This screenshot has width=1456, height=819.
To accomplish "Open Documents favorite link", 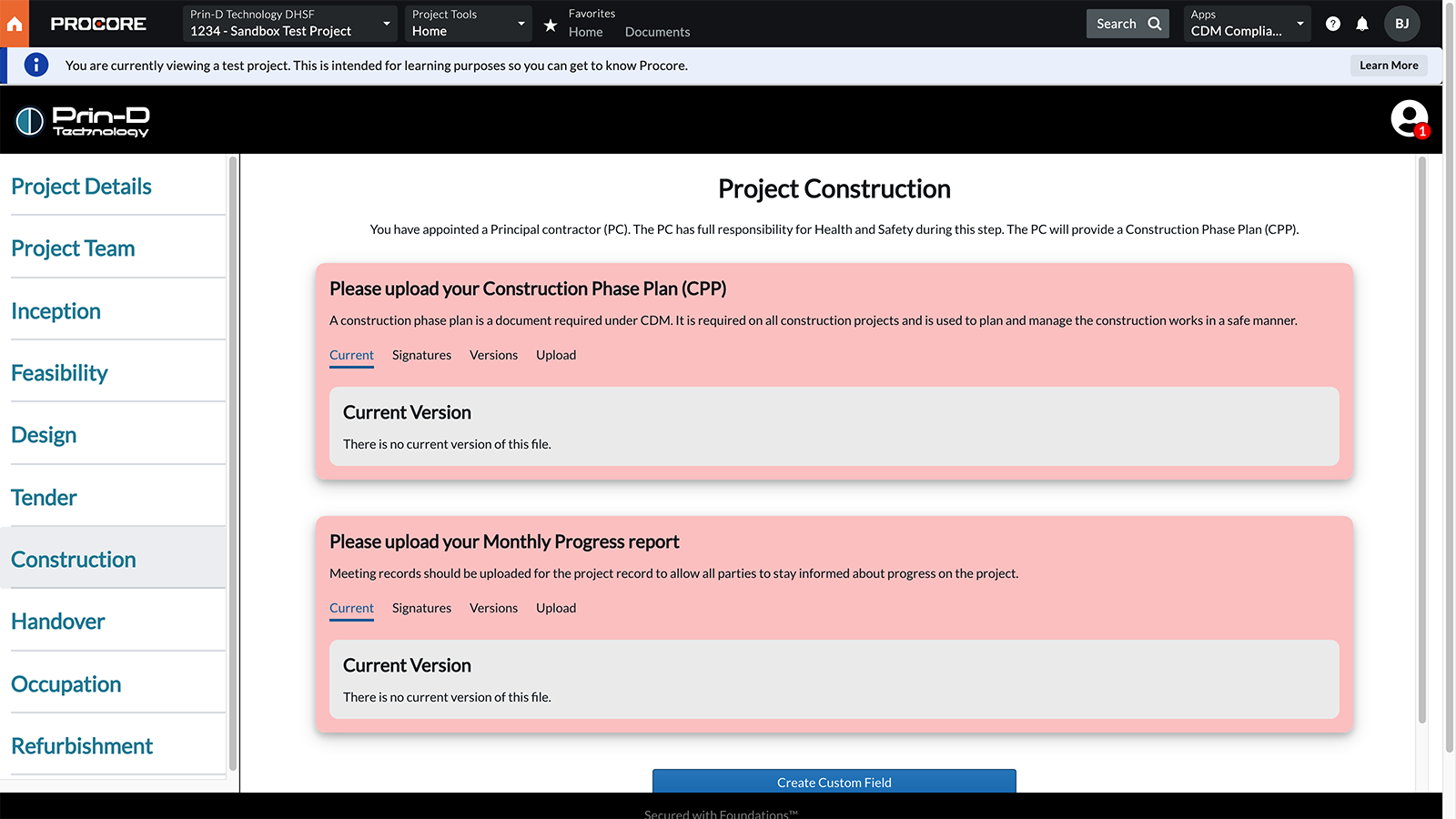I will point(657,32).
